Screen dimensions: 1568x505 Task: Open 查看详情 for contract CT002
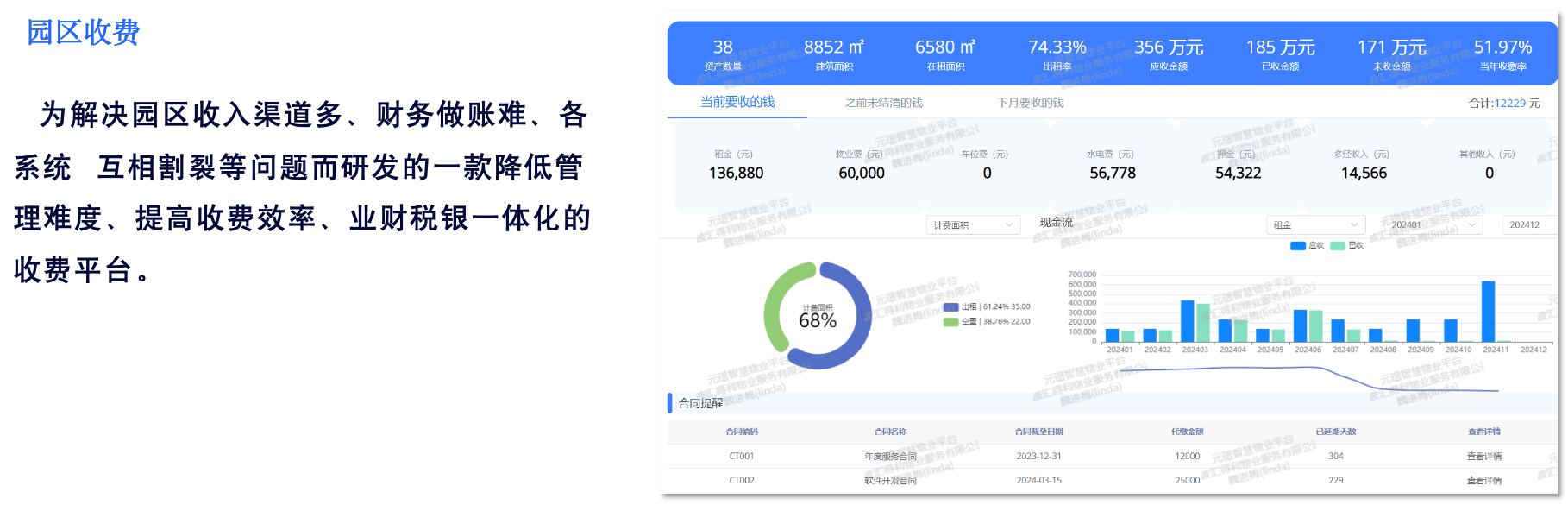click(x=1483, y=481)
